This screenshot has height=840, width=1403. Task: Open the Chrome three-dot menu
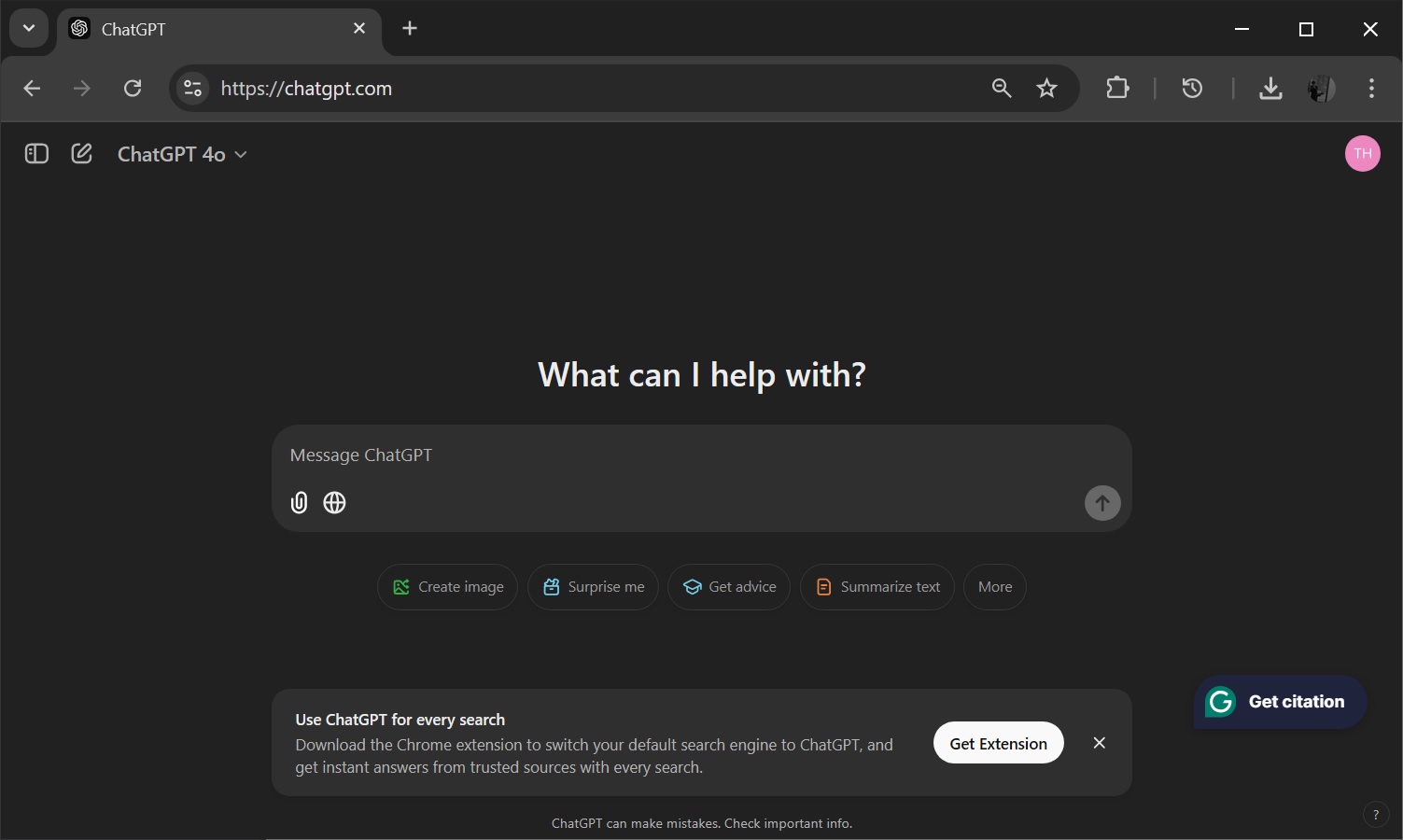[1370, 88]
